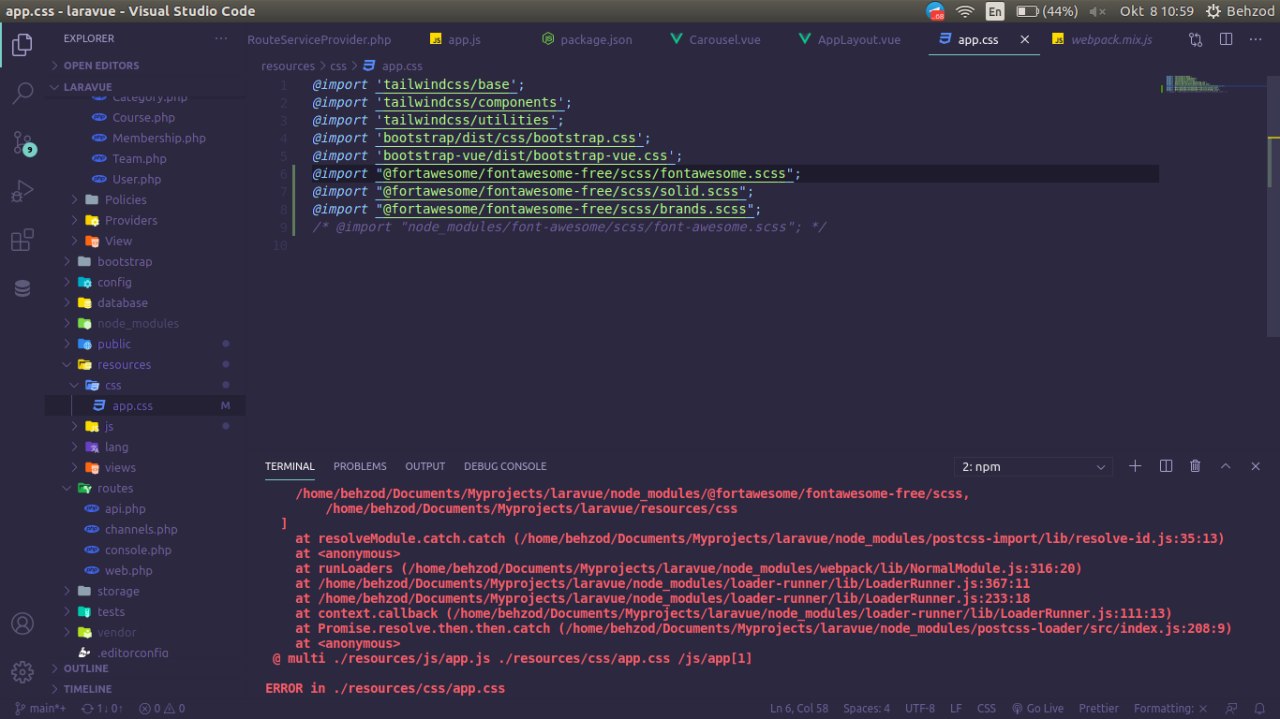The height and width of the screenshot is (719, 1280).
Task: Open the Manage gear icon
Action: pyautogui.click(x=22, y=671)
